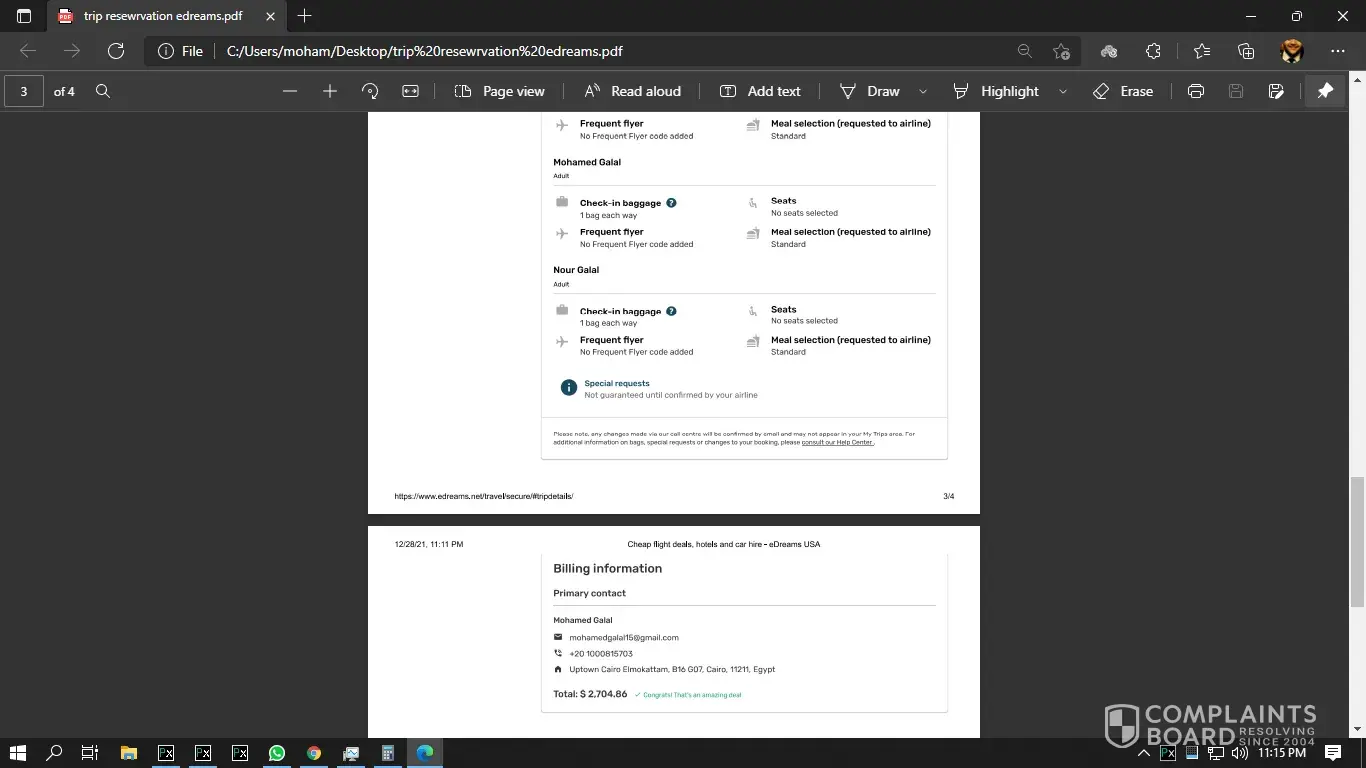Toggle the pin toolbar button
Image resolution: width=1366 pixels, height=768 pixels.
(x=1325, y=91)
